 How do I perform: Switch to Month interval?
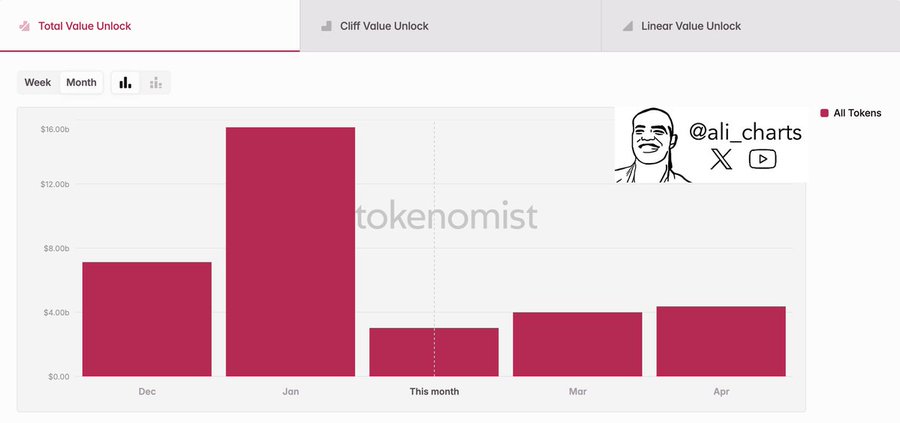[x=81, y=82]
